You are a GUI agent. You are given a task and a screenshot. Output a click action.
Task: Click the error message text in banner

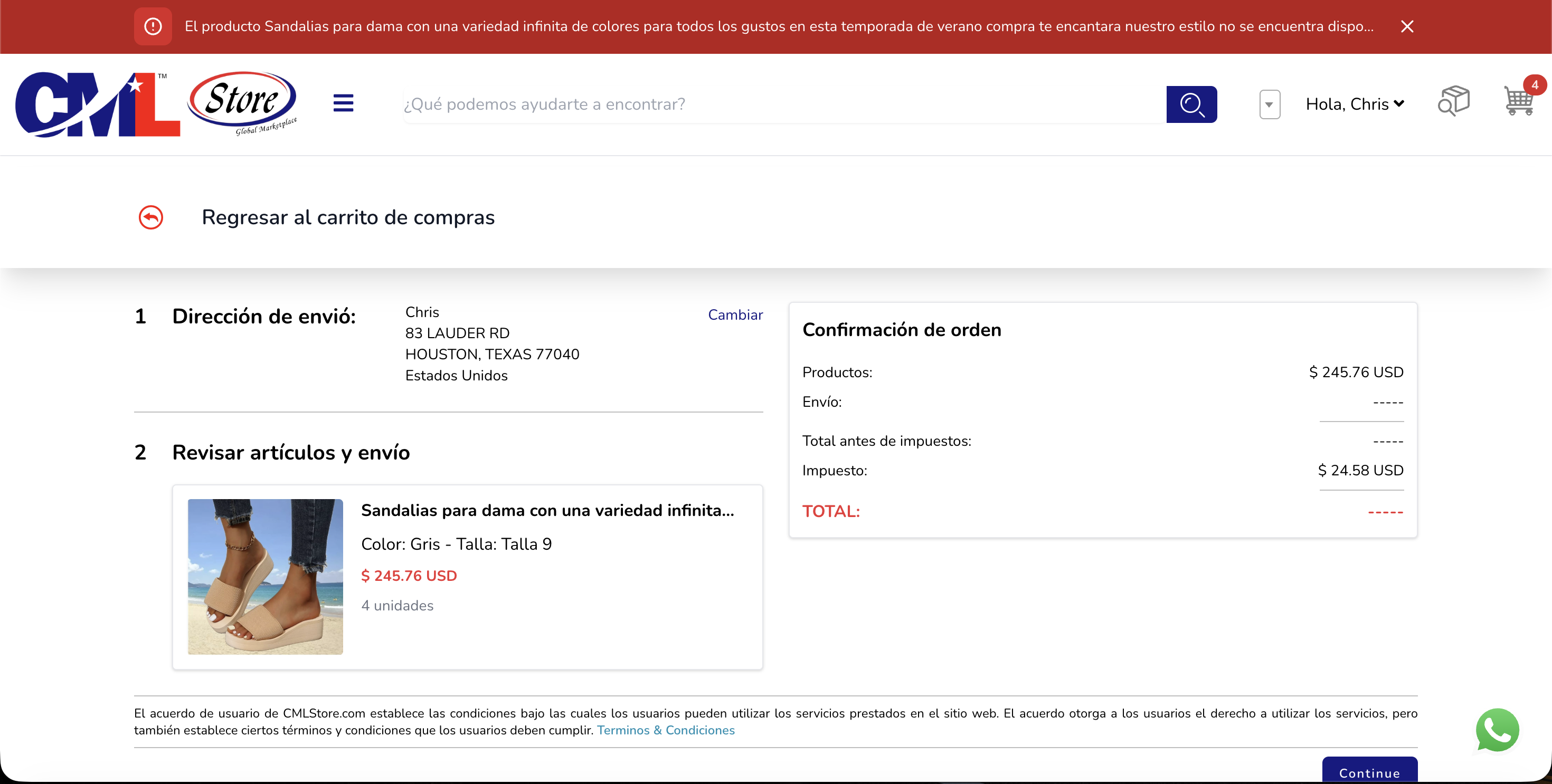click(x=779, y=26)
